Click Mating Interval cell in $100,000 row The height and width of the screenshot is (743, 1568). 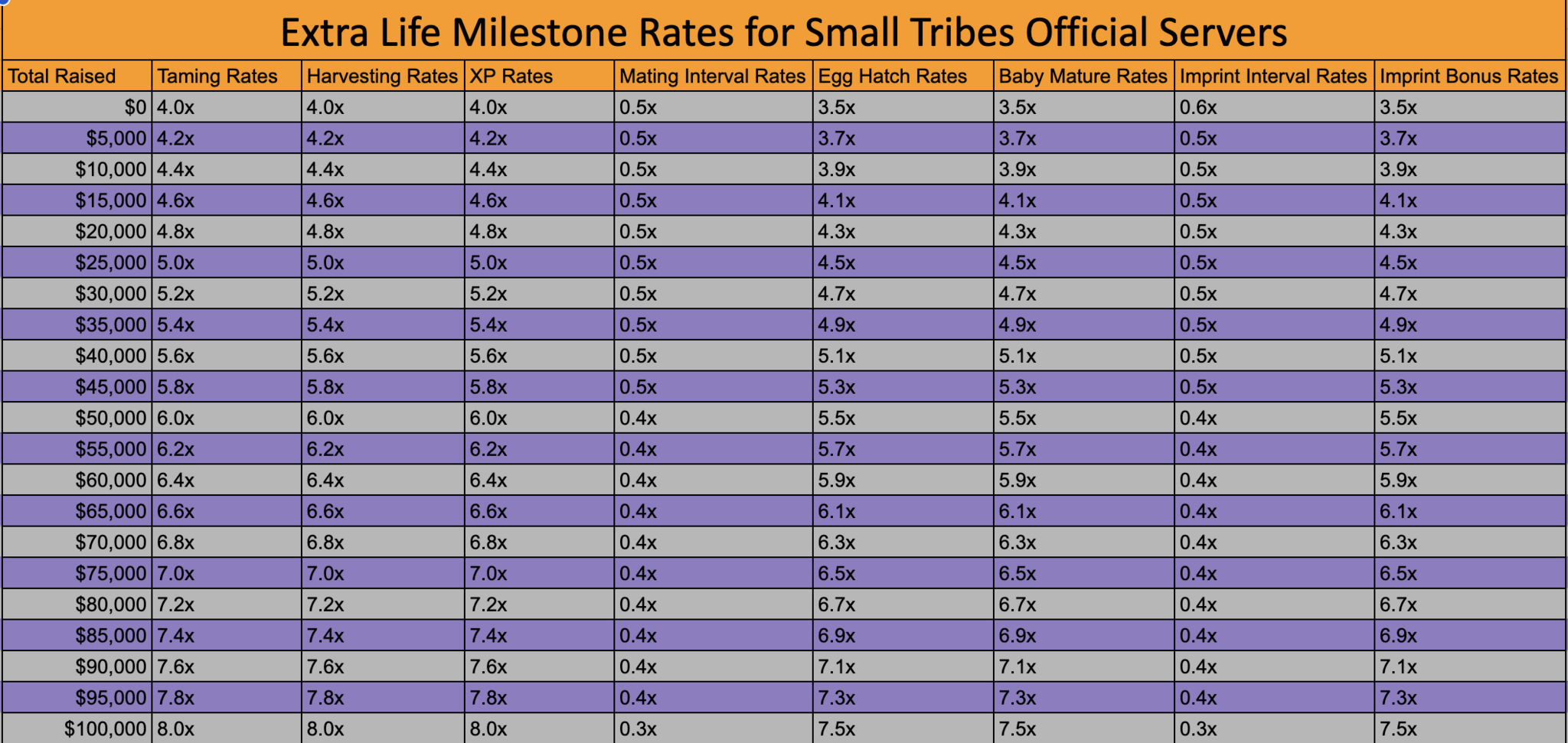click(x=638, y=729)
